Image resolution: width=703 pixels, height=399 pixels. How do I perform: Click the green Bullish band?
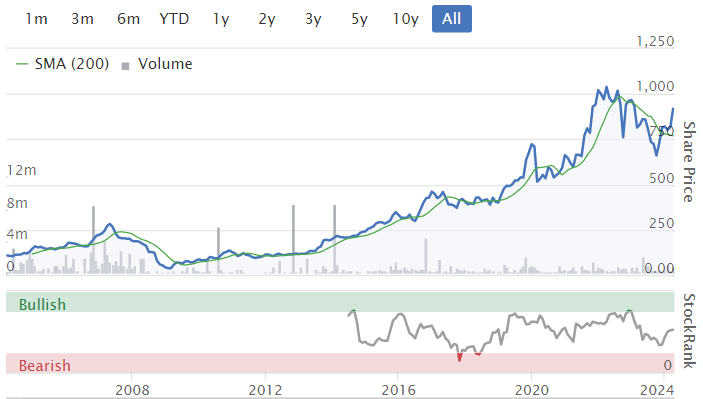(x=340, y=302)
